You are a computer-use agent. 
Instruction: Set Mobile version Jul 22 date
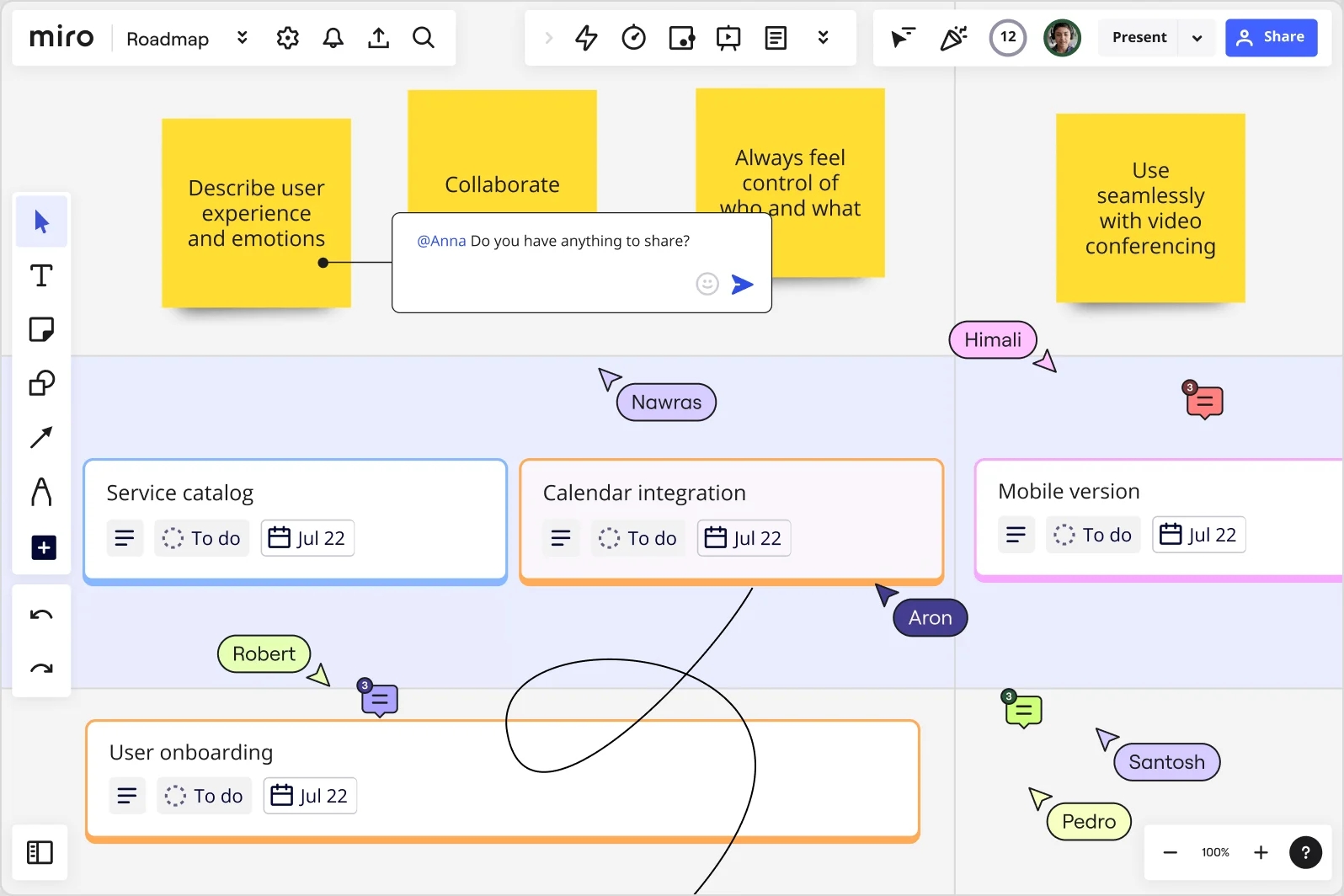pos(1198,535)
